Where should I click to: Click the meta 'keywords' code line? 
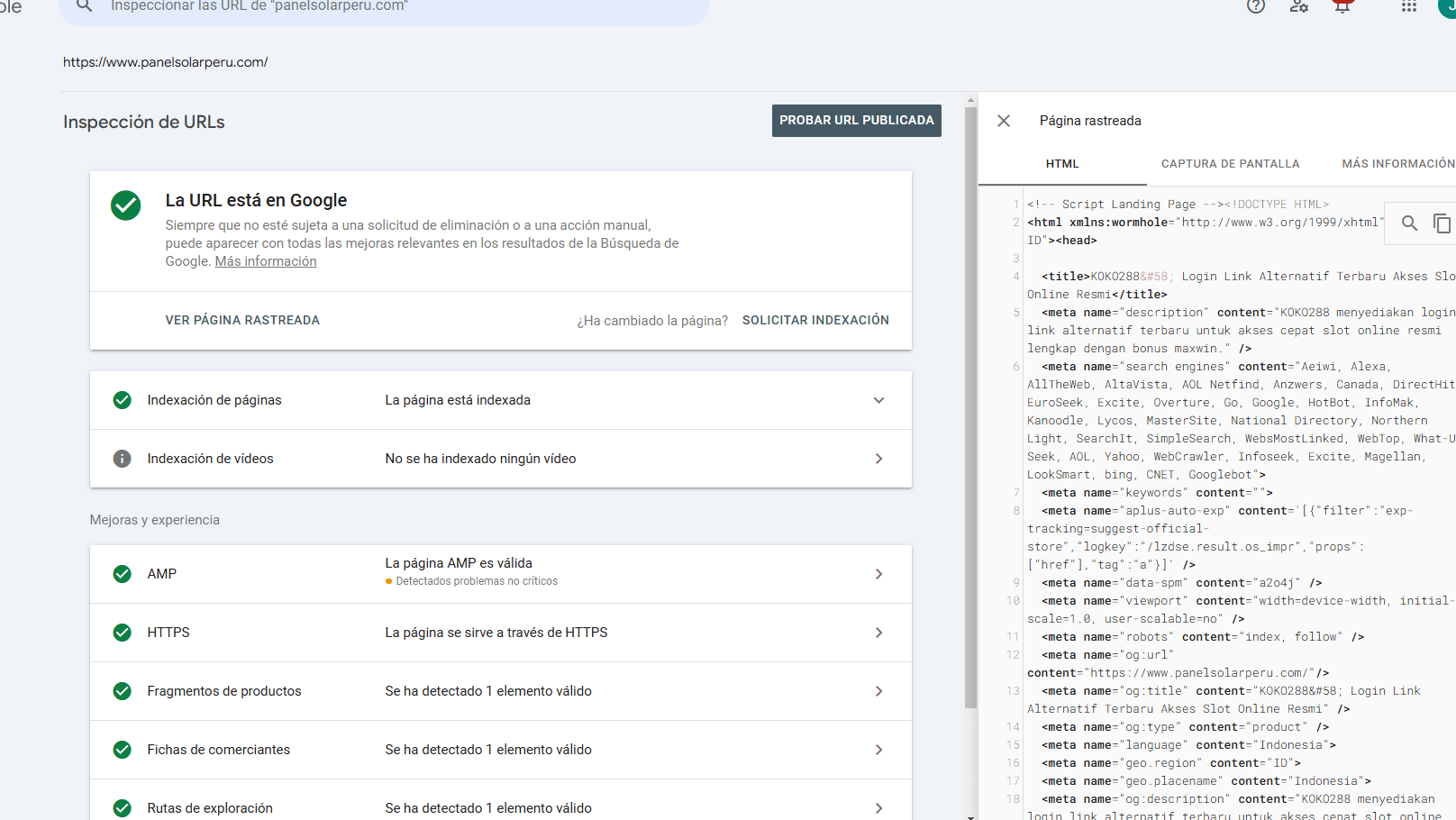1158,493
